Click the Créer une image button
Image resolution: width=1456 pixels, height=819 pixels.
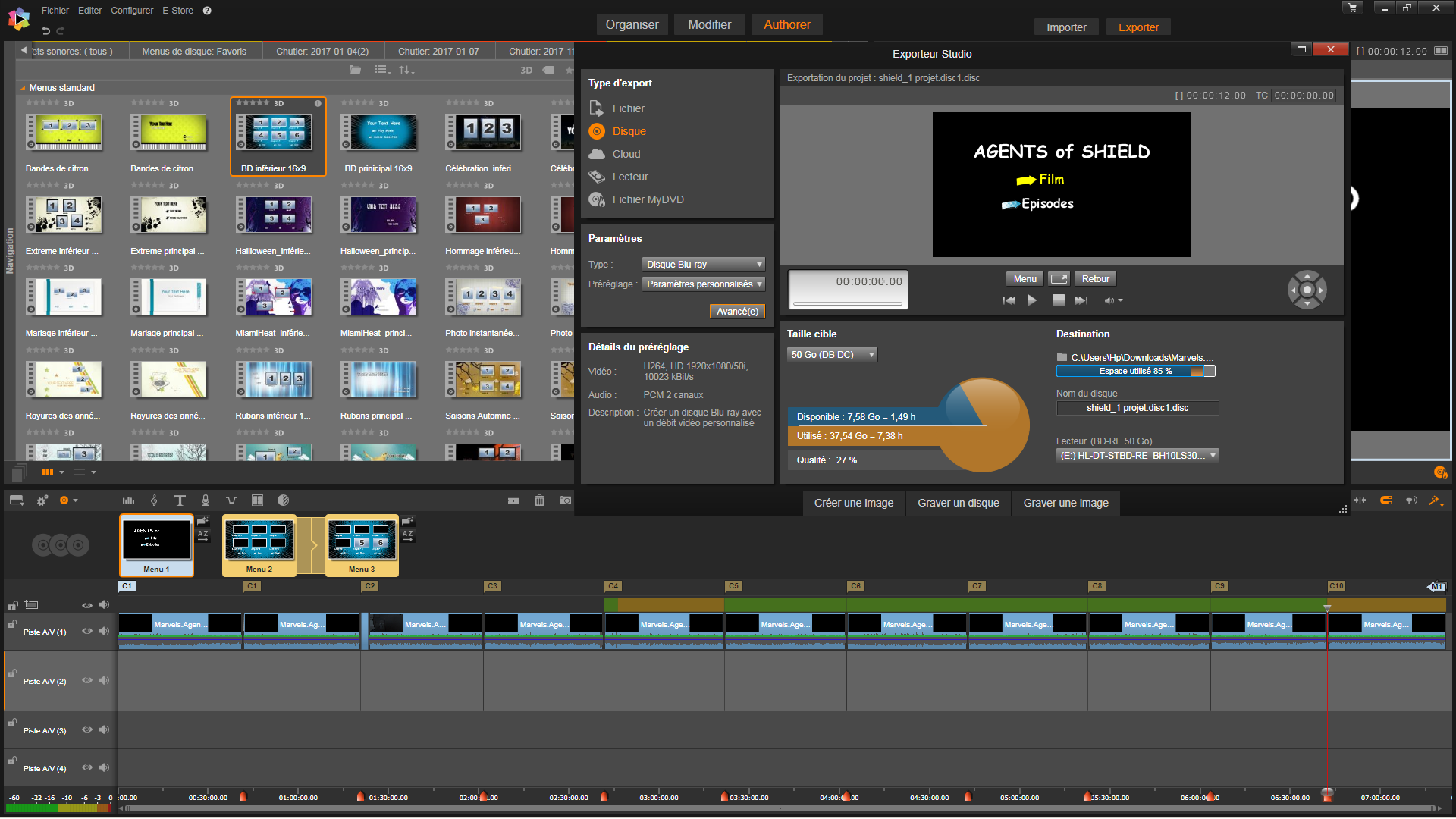(854, 503)
